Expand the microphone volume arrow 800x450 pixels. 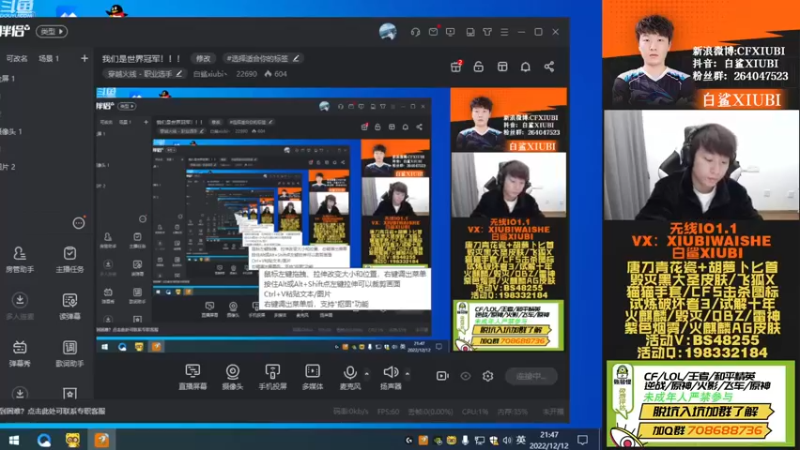[366, 374]
